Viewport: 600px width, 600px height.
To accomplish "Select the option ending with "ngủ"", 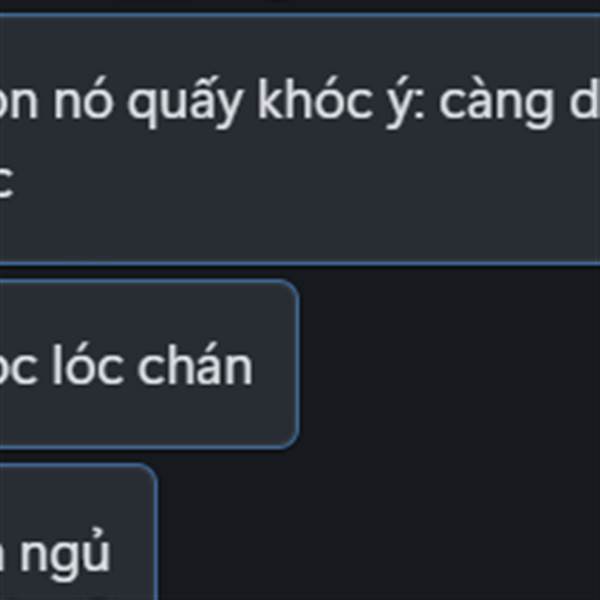I will 78,532.
